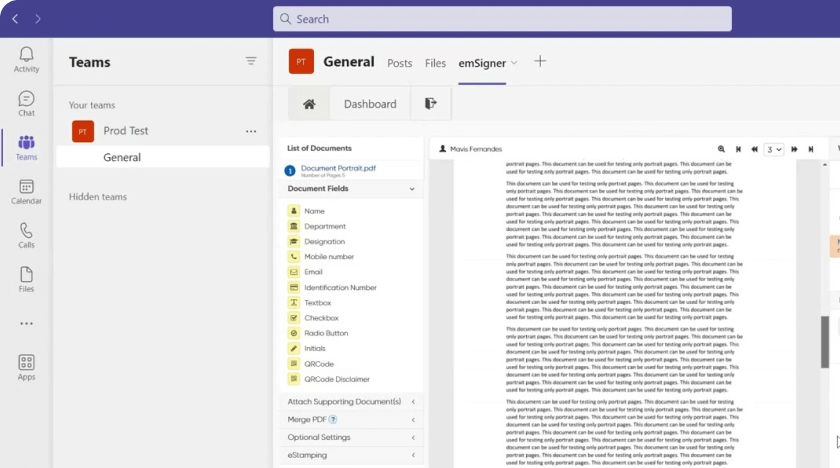Click the logout icon beside Dashboard

431,104
